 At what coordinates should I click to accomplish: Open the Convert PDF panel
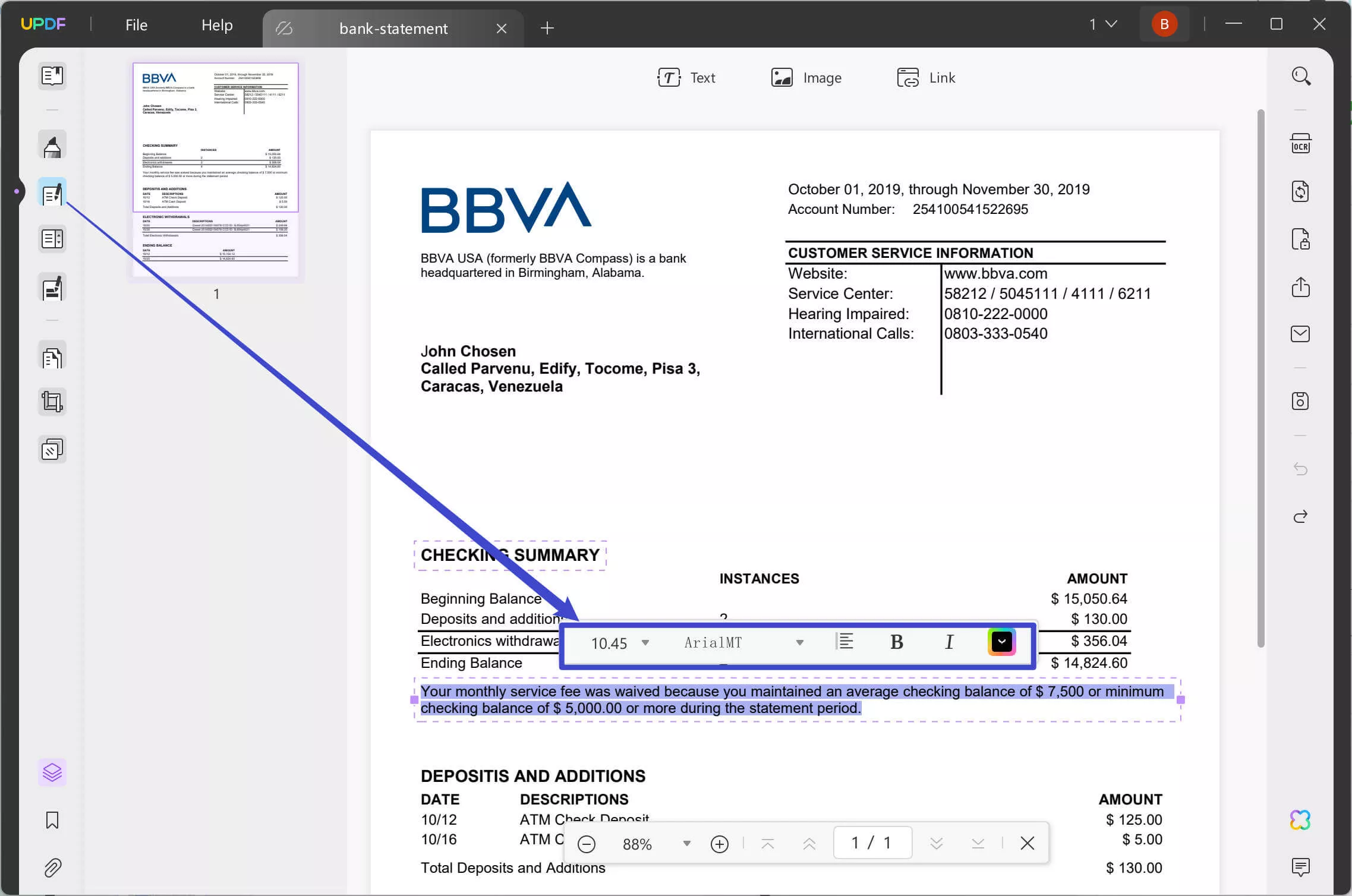point(1301,191)
